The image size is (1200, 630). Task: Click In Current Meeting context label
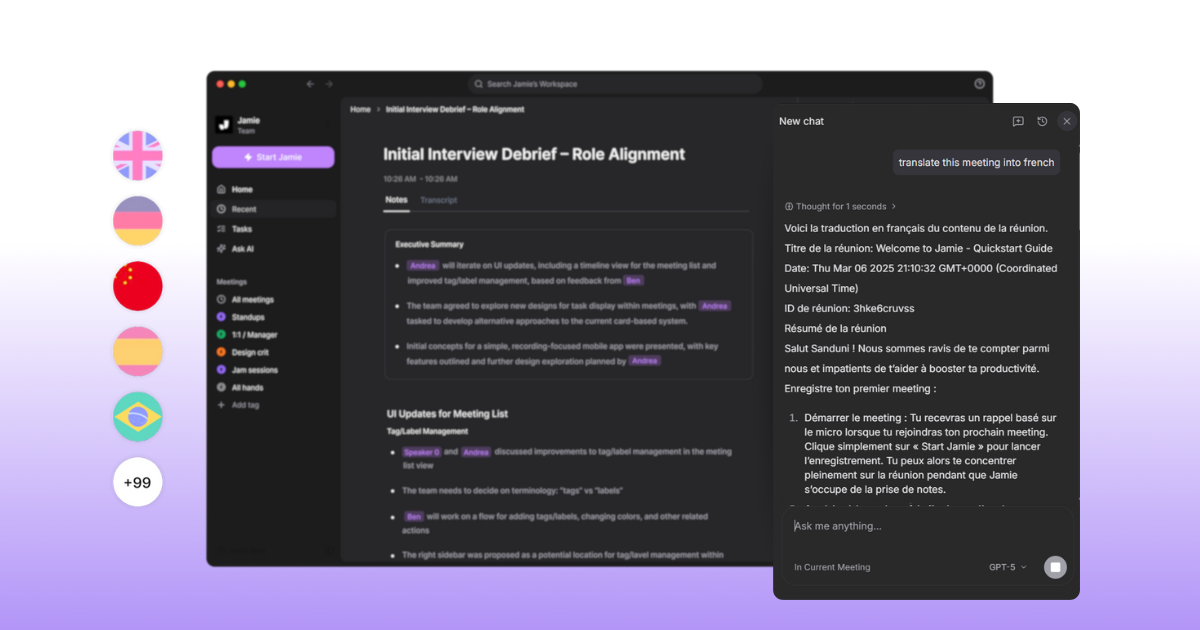click(832, 567)
